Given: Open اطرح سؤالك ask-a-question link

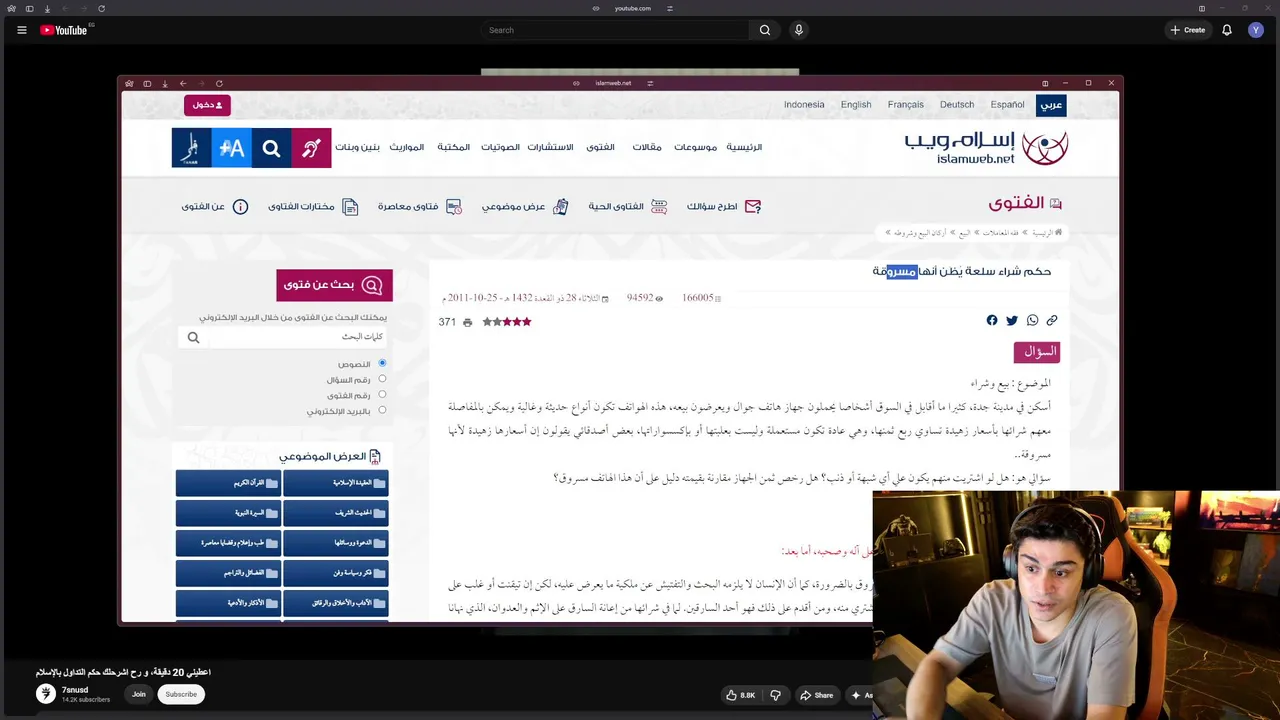Looking at the screenshot, I should (x=724, y=207).
